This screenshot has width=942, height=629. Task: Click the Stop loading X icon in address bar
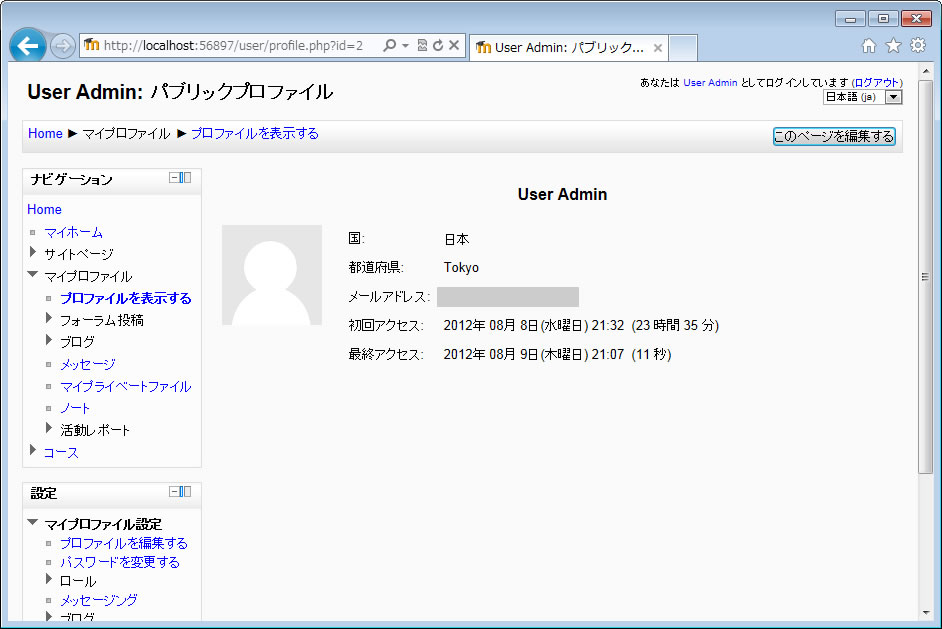tap(454, 46)
